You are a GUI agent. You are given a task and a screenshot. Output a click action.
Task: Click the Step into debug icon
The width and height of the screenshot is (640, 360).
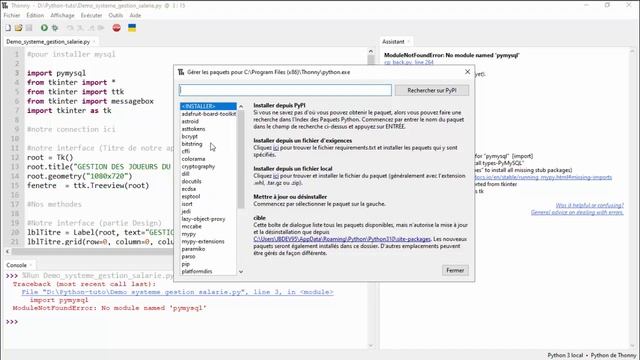click(x=80, y=28)
